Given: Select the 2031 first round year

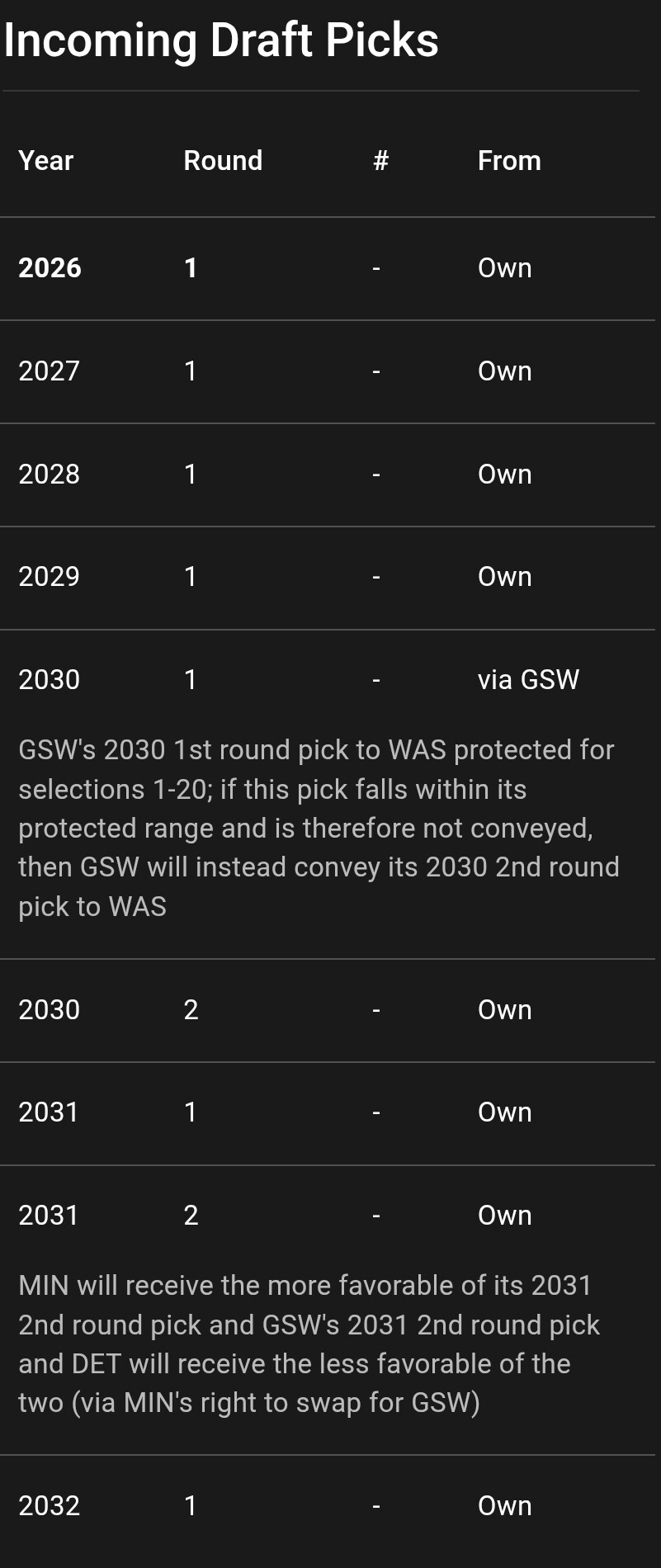Looking at the screenshot, I should (49, 1112).
